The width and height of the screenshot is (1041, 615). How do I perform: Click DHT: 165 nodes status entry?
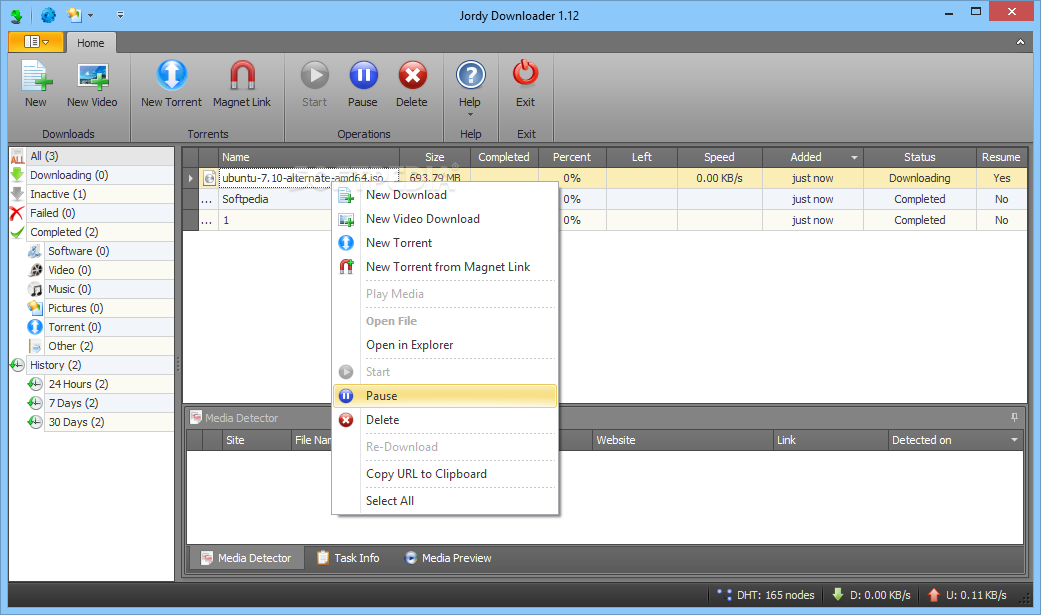(766, 595)
